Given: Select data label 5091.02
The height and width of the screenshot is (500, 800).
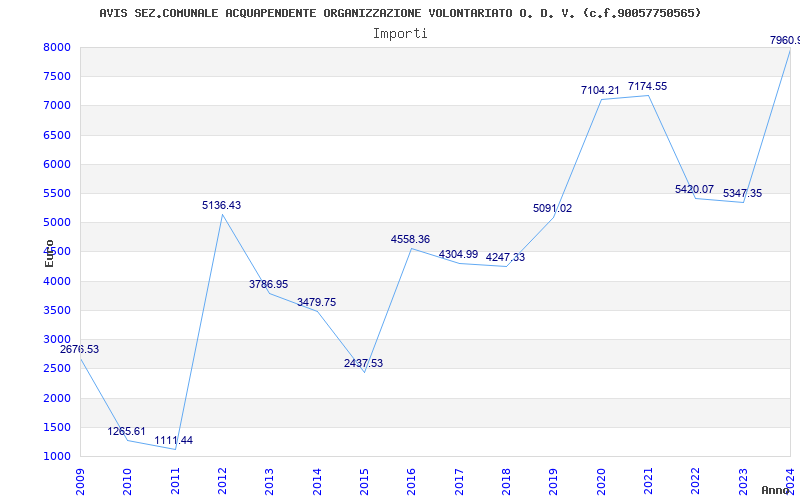Looking at the screenshot, I should (x=553, y=208).
